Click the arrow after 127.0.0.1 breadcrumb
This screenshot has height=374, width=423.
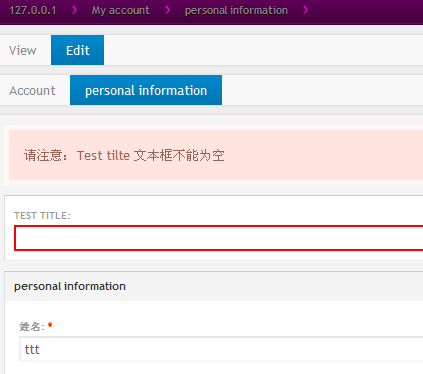point(75,10)
